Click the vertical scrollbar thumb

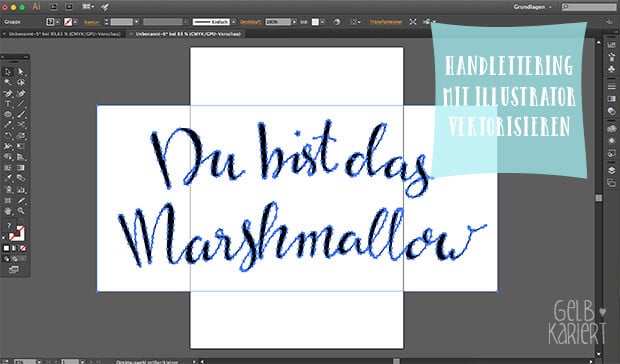pyautogui.click(x=599, y=198)
